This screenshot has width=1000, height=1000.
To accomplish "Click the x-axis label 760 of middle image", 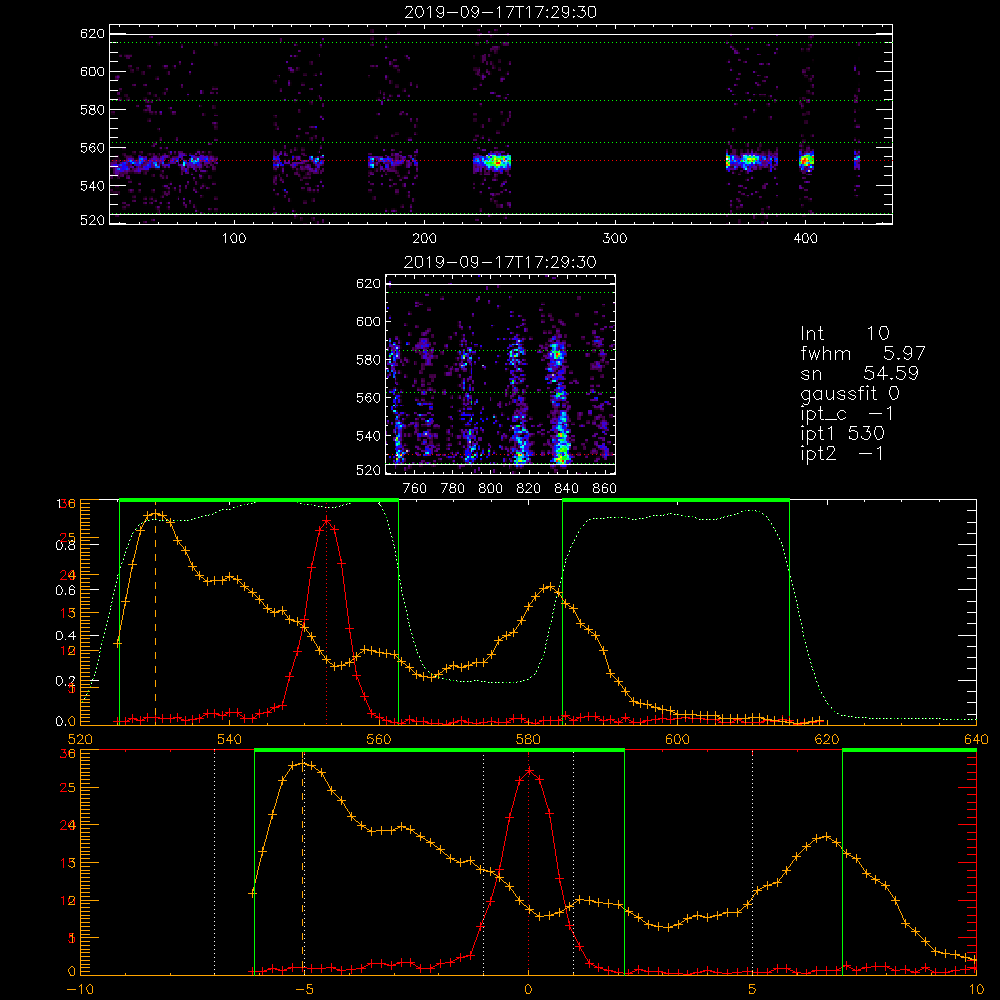I will click(415, 489).
